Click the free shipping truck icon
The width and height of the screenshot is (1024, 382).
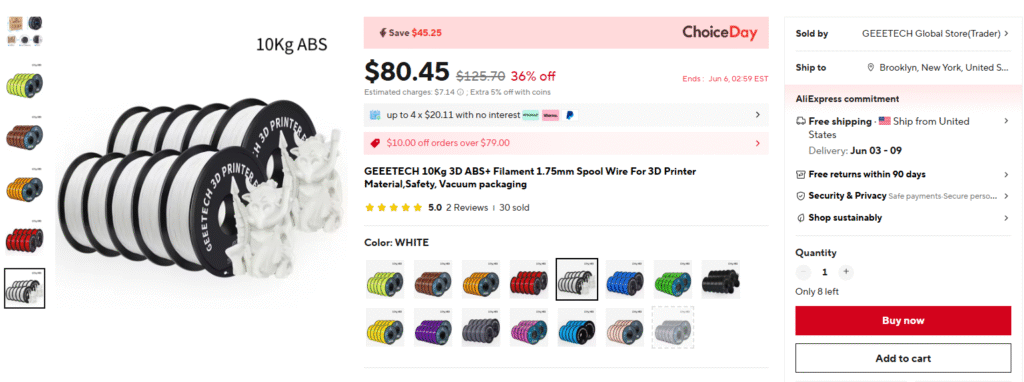click(x=801, y=121)
